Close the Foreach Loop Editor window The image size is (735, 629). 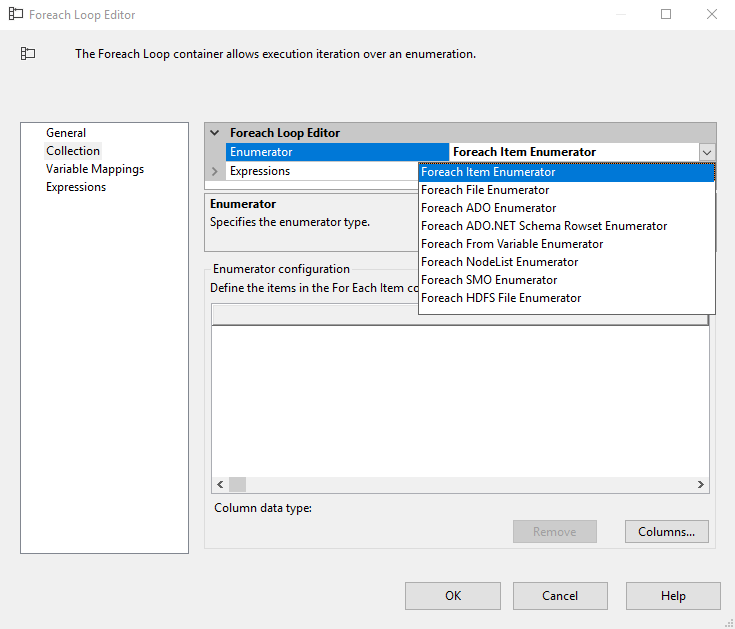(711, 15)
